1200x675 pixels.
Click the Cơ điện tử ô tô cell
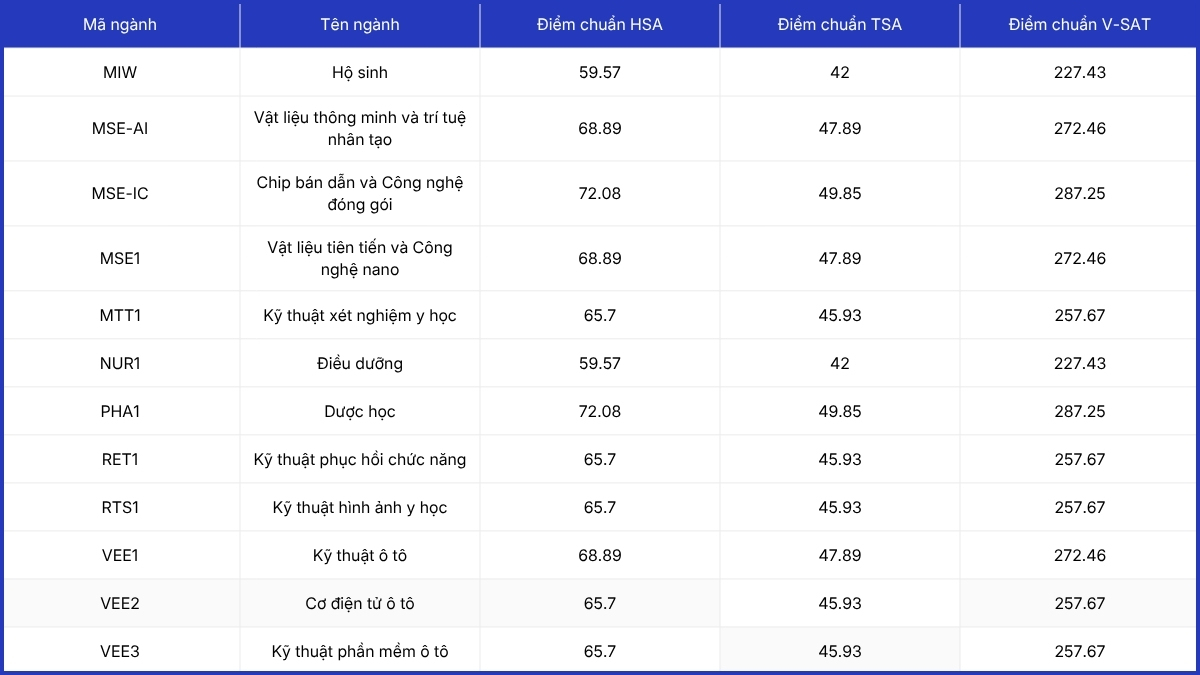pyautogui.click(x=360, y=603)
